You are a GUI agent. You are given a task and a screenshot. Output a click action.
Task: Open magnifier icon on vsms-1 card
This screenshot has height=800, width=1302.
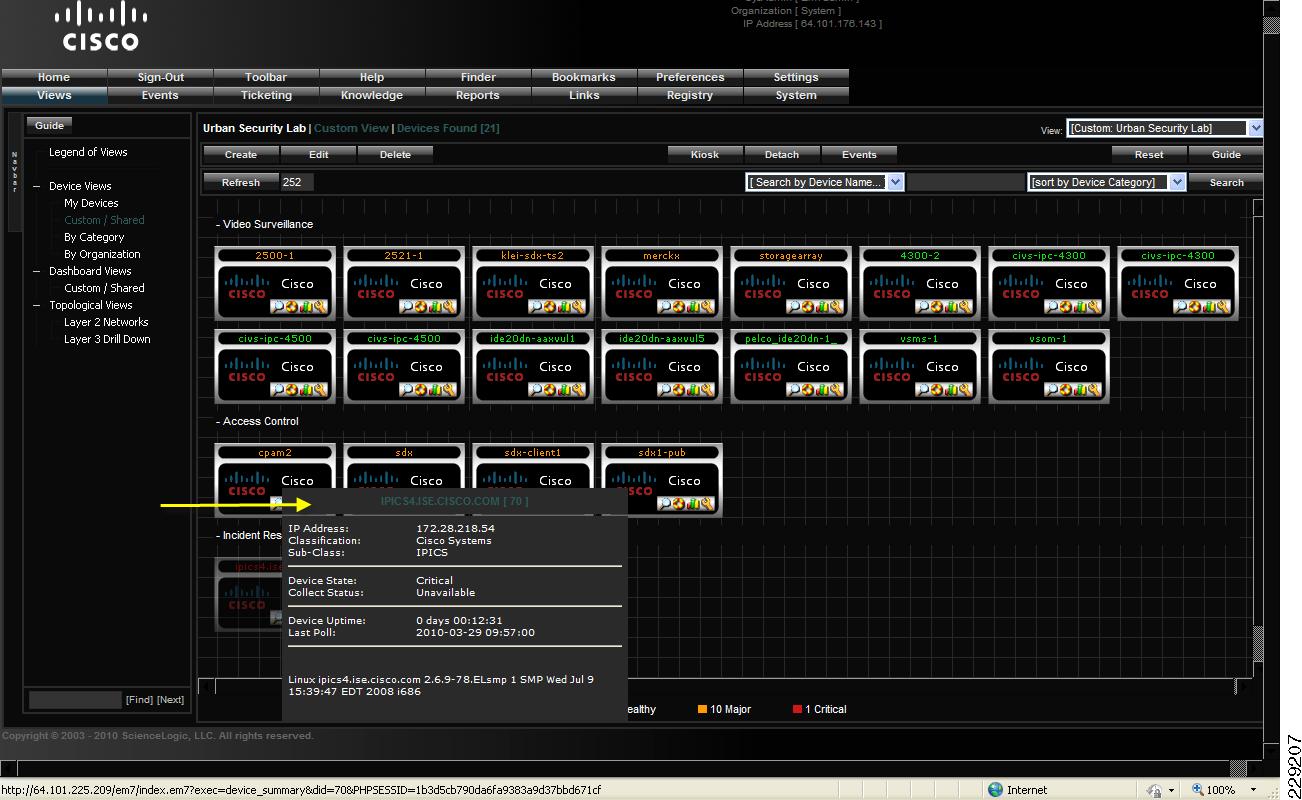(x=923, y=389)
